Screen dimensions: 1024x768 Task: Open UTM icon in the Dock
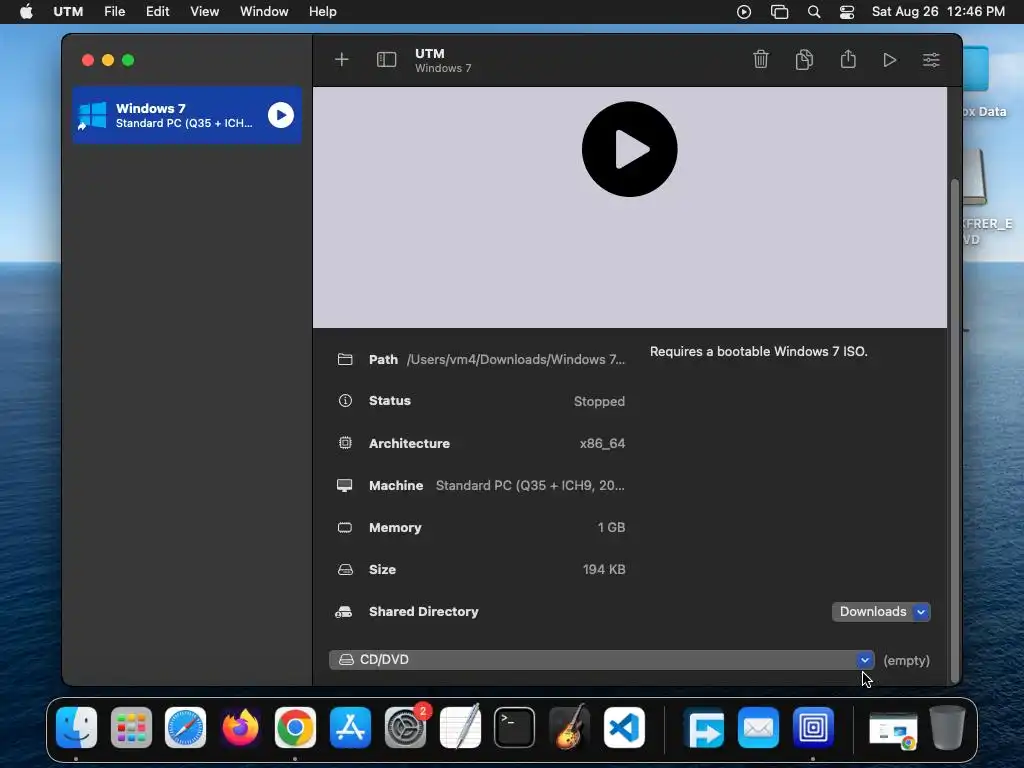point(813,728)
